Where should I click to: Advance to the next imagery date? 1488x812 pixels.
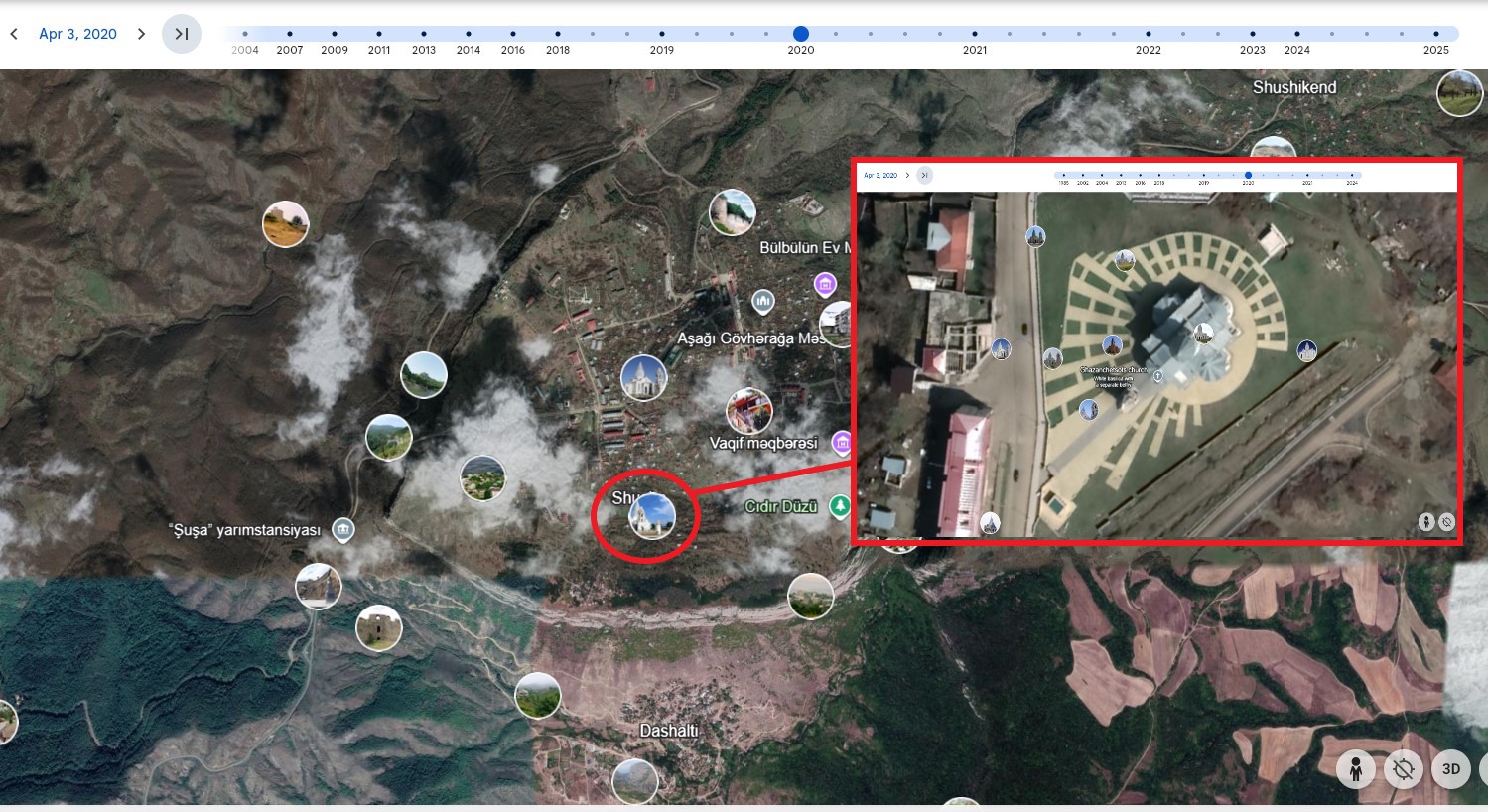click(141, 34)
